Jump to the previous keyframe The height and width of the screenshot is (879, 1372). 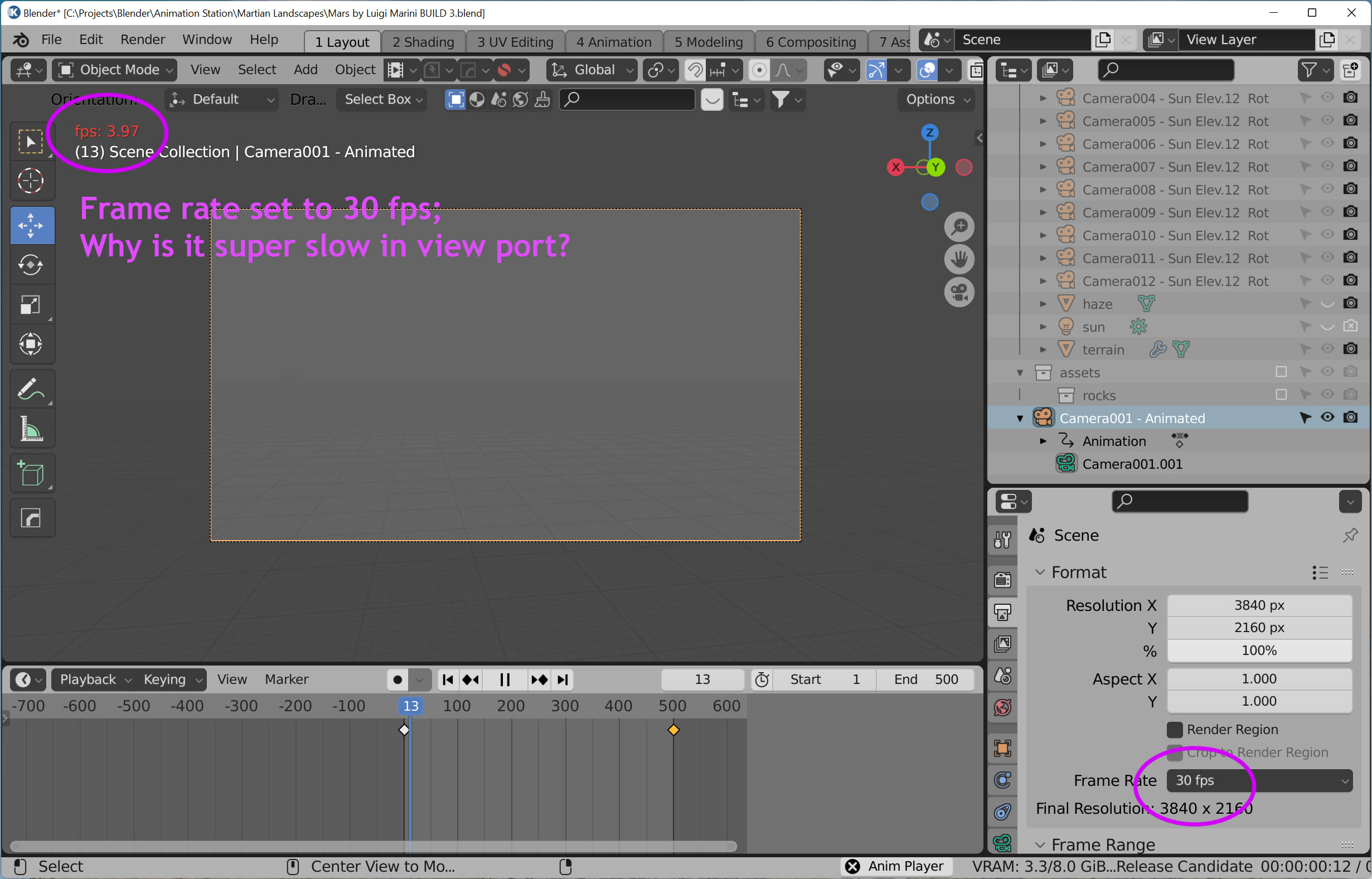pyautogui.click(x=472, y=679)
